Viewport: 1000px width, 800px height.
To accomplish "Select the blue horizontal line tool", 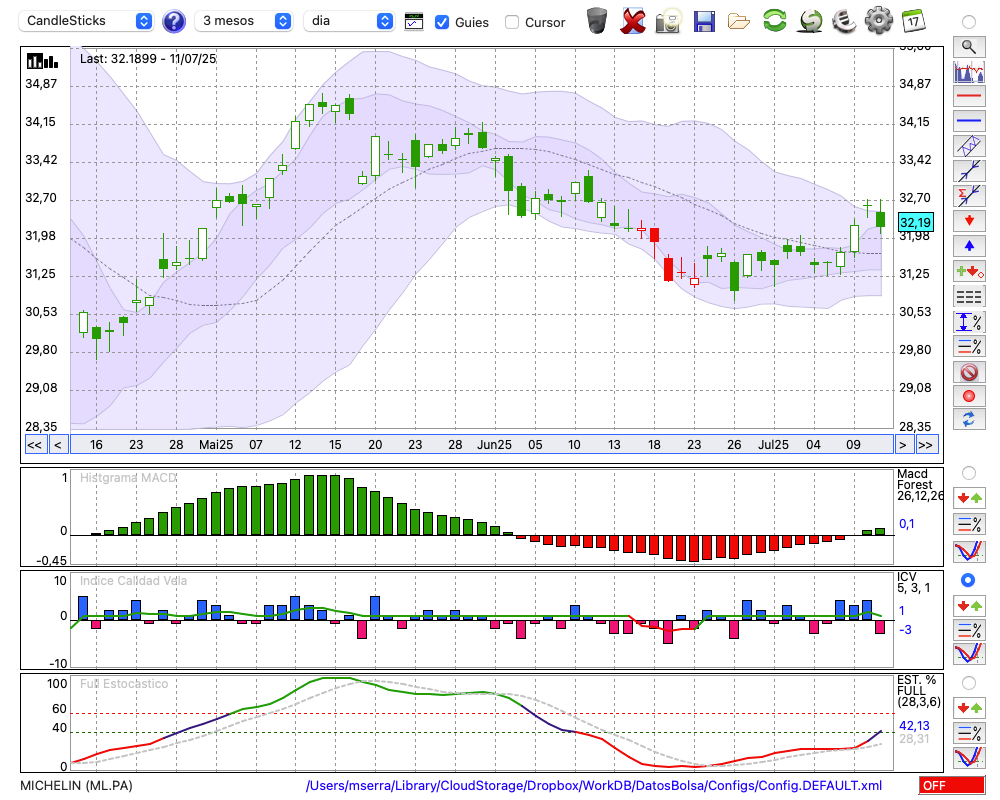I will point(969,121).
